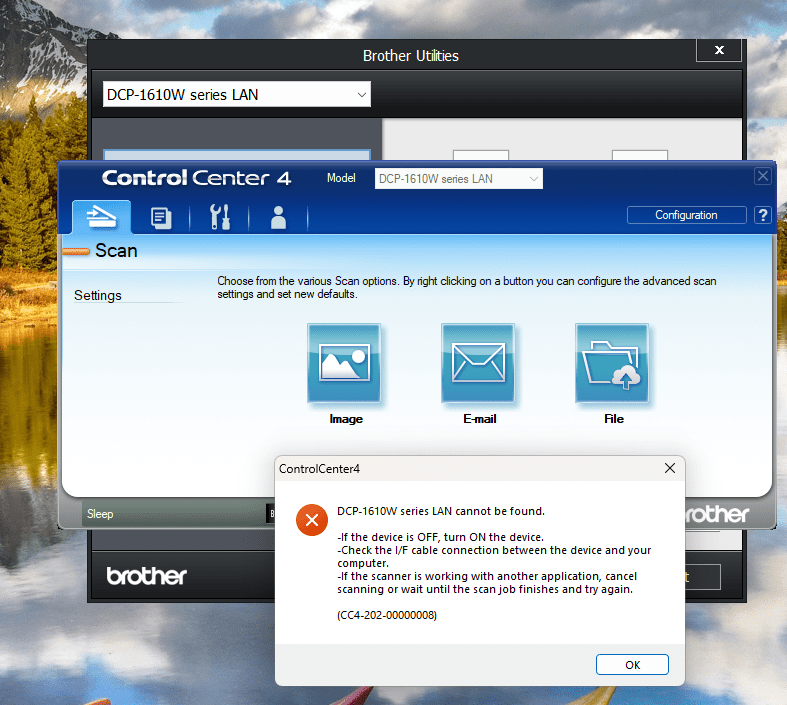Click the brother logo in Brother Utilities

(x=147, y=576)
